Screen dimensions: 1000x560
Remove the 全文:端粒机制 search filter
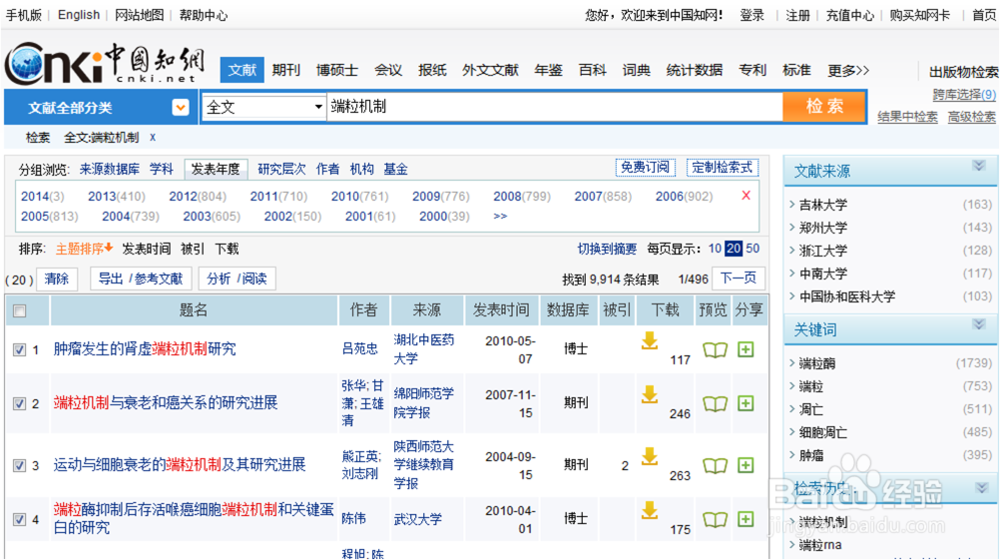pos(152,137)
